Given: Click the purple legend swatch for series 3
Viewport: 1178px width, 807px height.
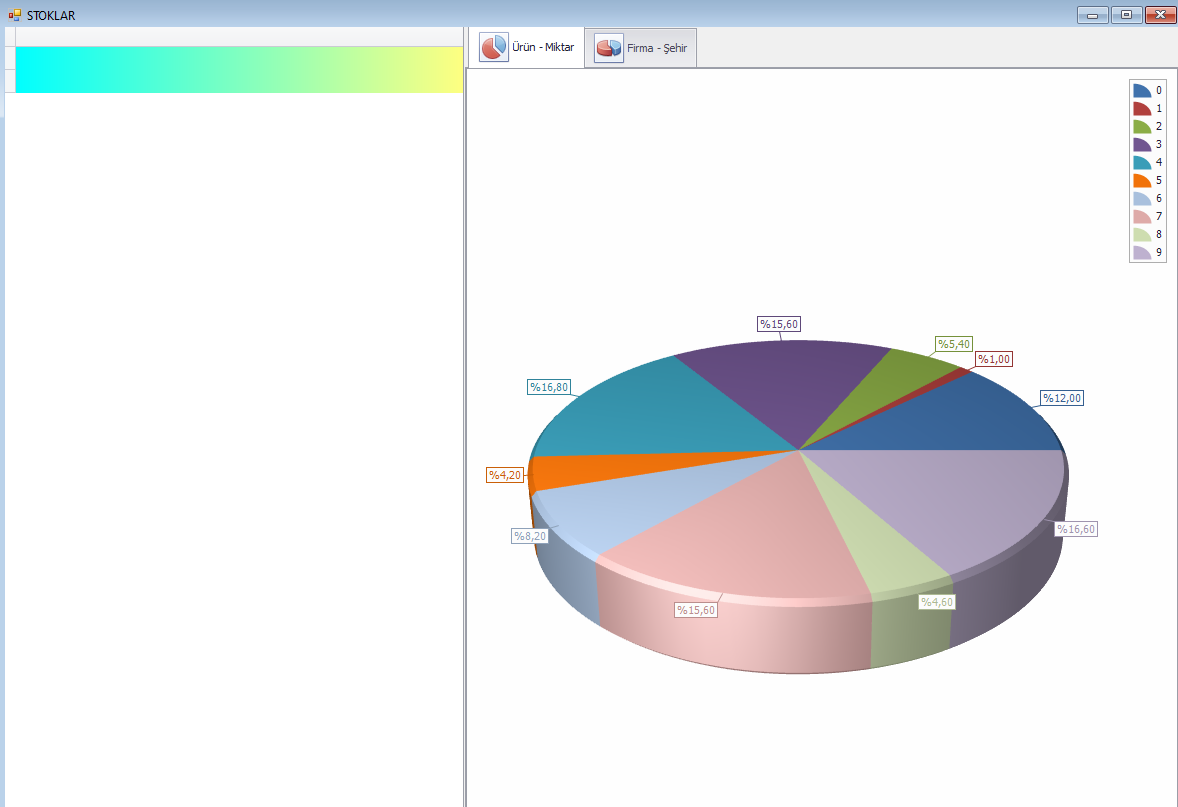Looking at the screenshot, I should pos(1142,145).
